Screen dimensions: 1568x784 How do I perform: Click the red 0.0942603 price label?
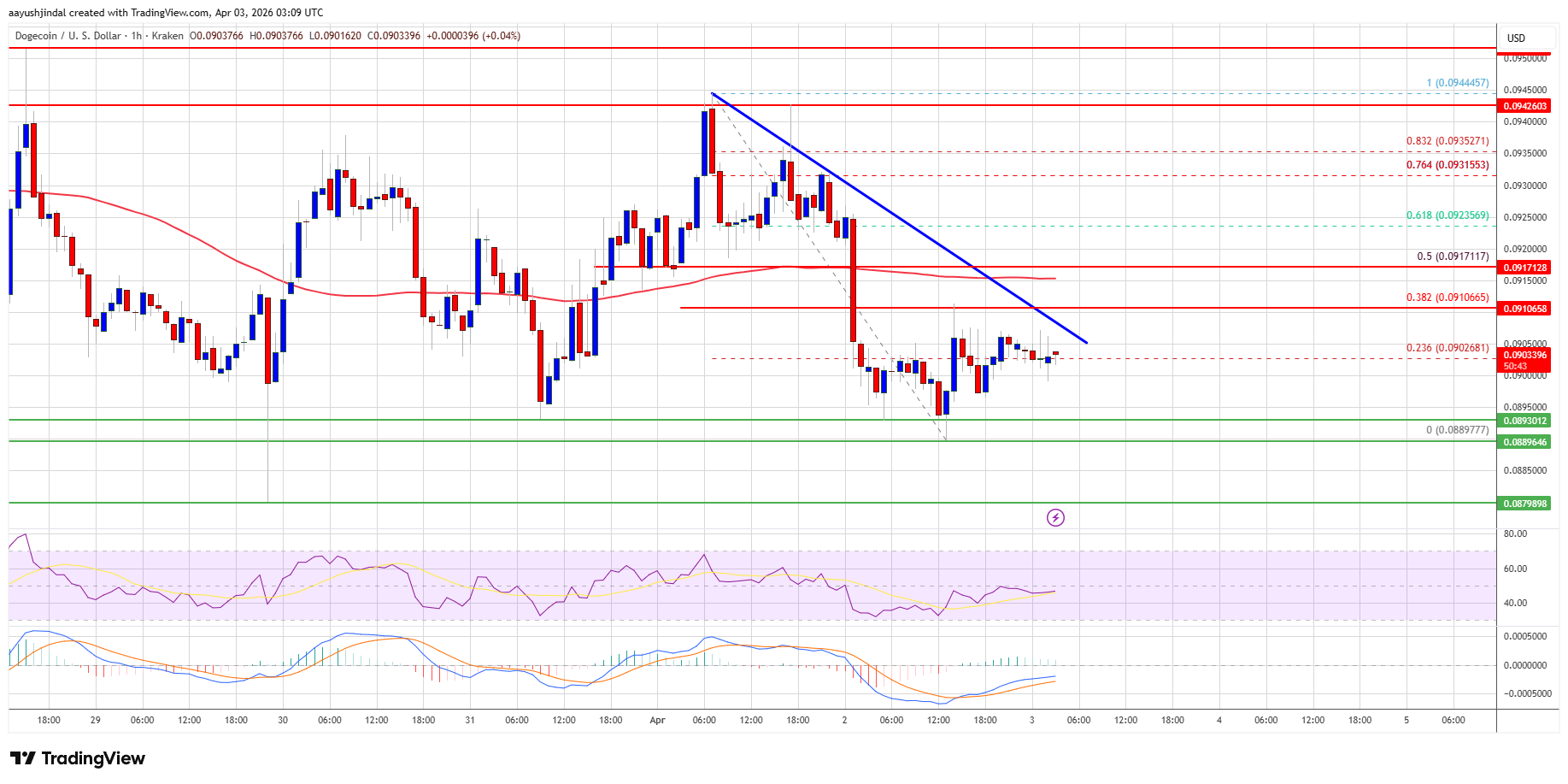[1524, 107]
